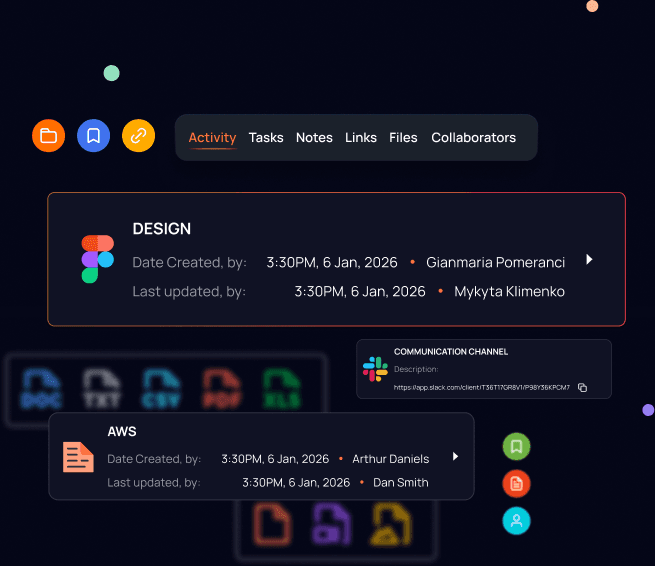655x566 pixels.
Task: Click the COMMUNICATION CHANNEL heading
Action: click(451, 352)
